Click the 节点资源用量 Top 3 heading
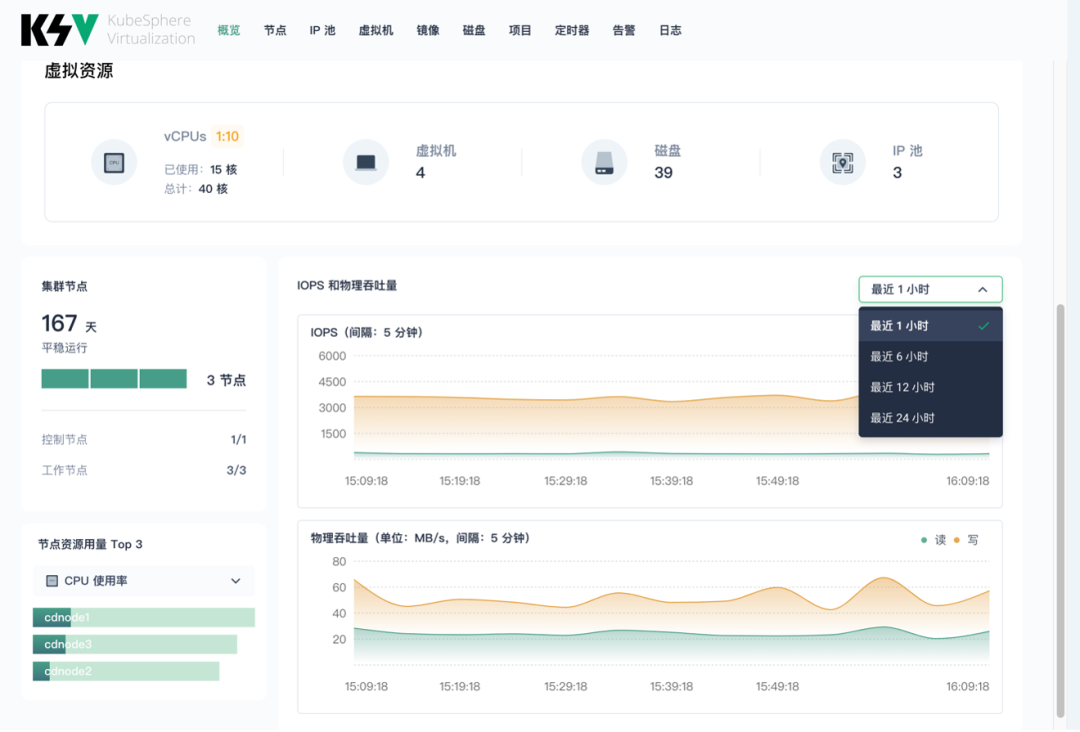The image size is (1080, 732). tap(90, 544)
